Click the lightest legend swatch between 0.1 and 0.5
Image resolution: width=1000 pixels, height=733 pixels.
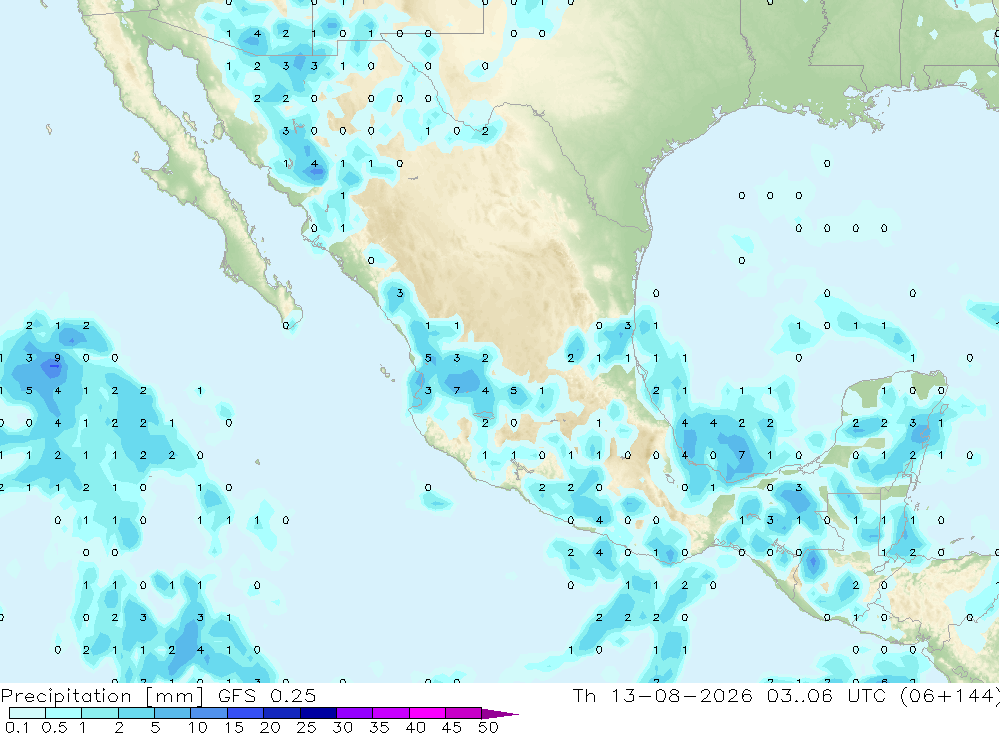tap(27, 713)
